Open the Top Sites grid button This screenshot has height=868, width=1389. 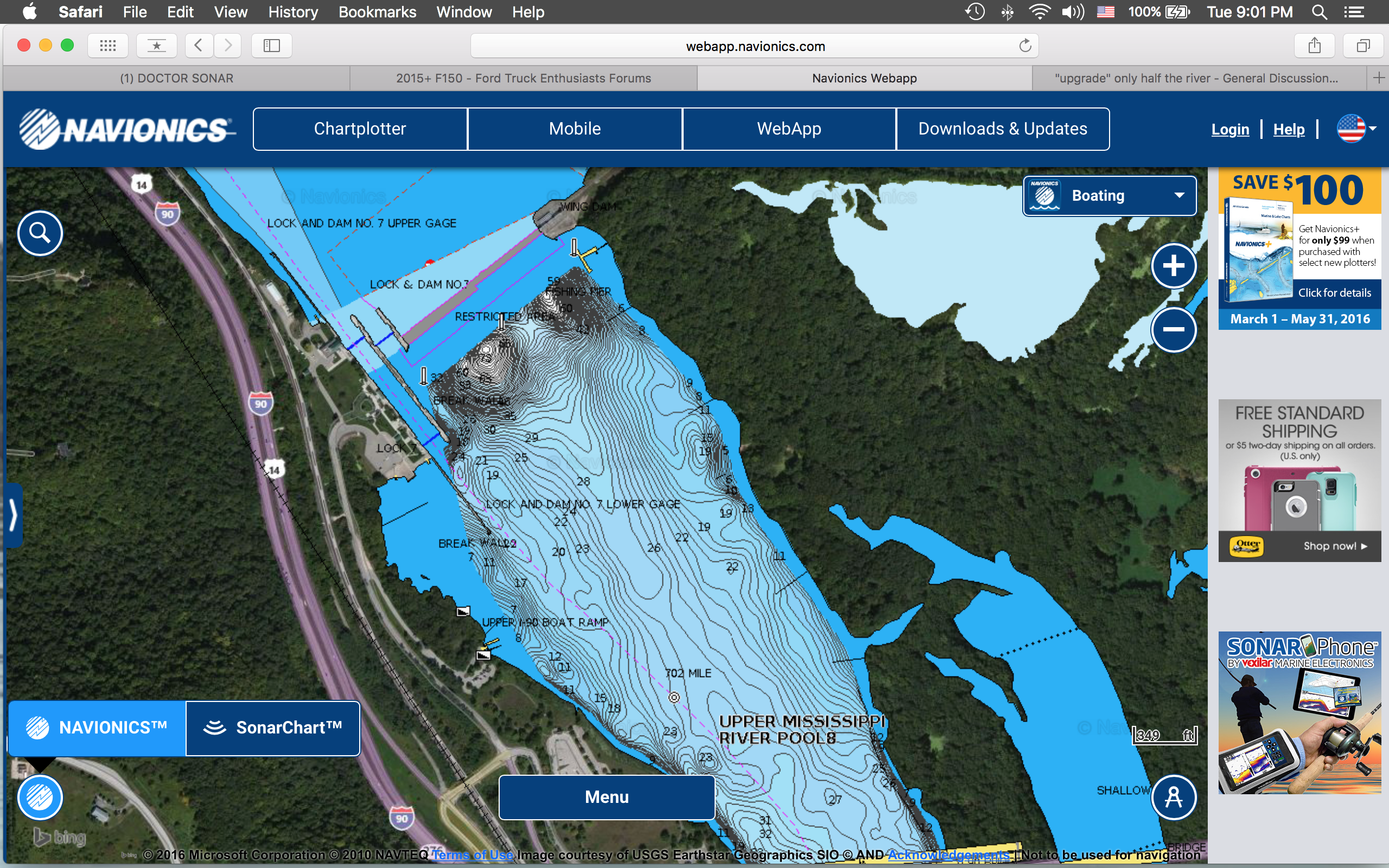pos(108,46)
